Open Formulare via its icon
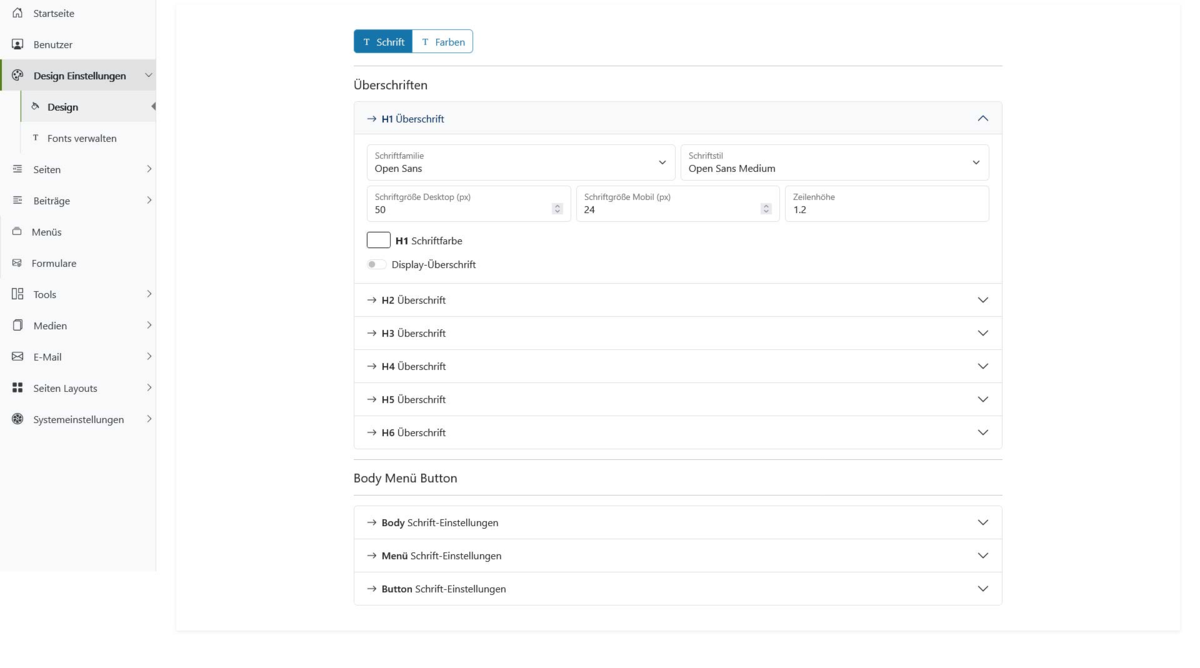This screenshot has height=668, width=1200. point(17,263)
